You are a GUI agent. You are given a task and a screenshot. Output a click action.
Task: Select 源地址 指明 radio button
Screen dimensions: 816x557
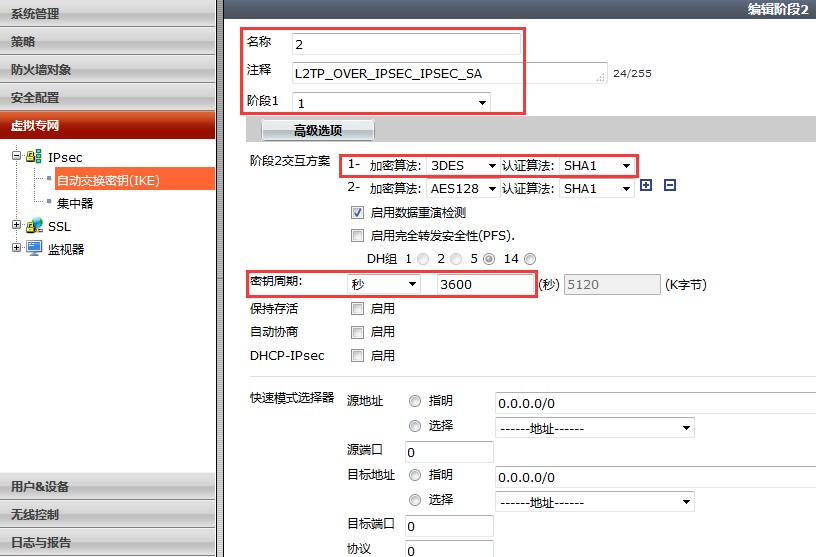pyautogui.click(x=415, y=401)
